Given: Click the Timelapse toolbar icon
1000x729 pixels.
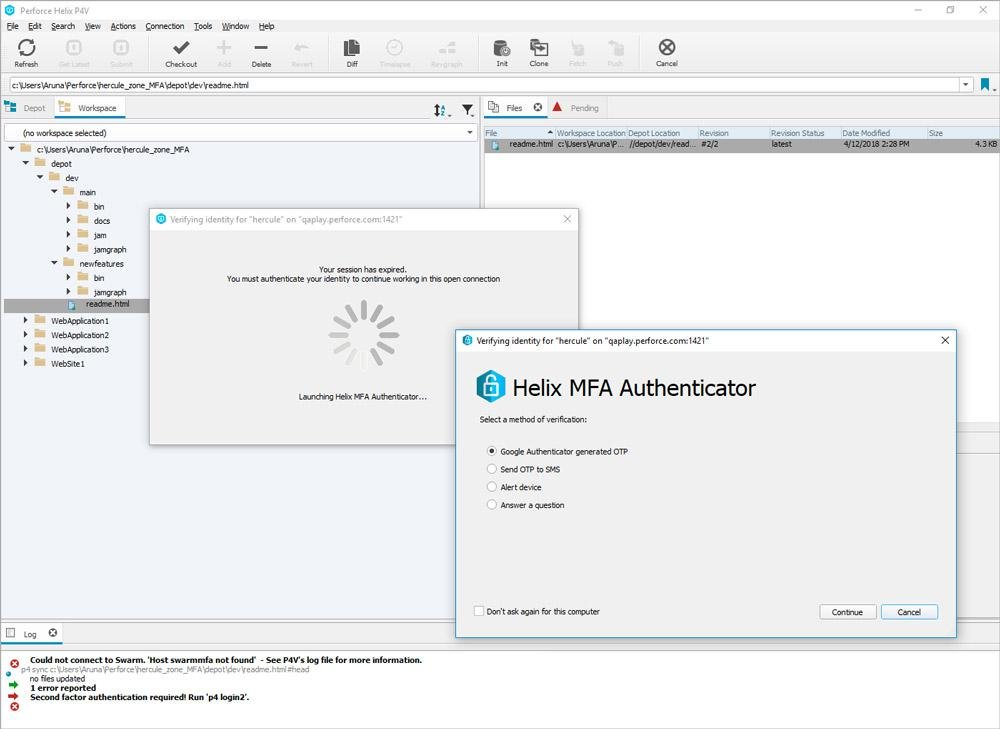Looking at the screenshot, I should pyautogui.click(x=394, y=48).
